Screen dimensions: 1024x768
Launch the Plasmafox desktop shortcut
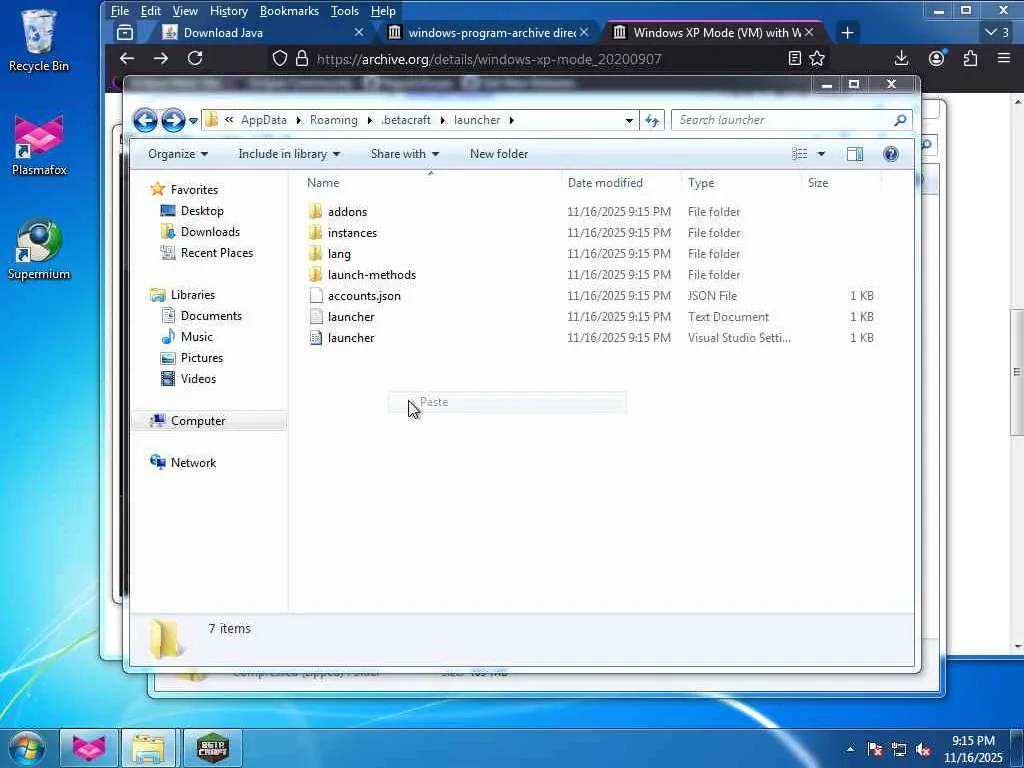point(39,145)
